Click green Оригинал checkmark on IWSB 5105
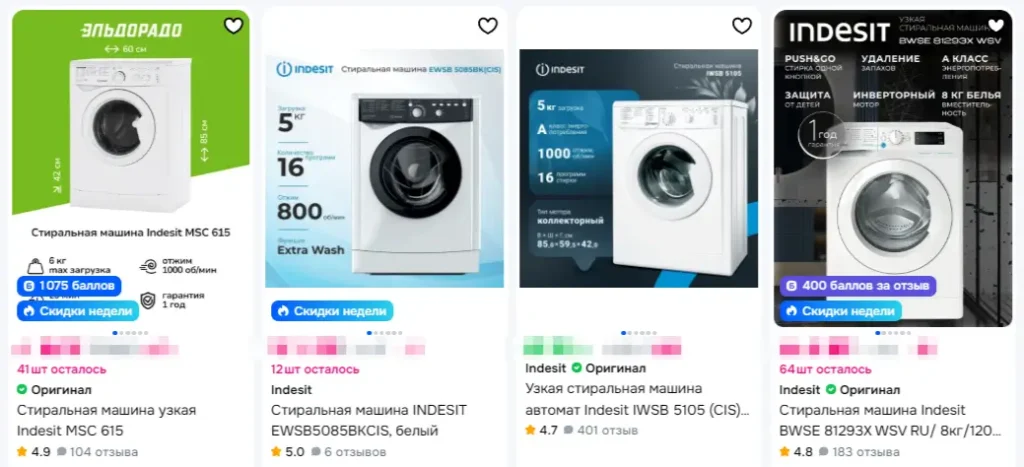The width and height of the screenshot is (1024, 467). coord(576,368)
